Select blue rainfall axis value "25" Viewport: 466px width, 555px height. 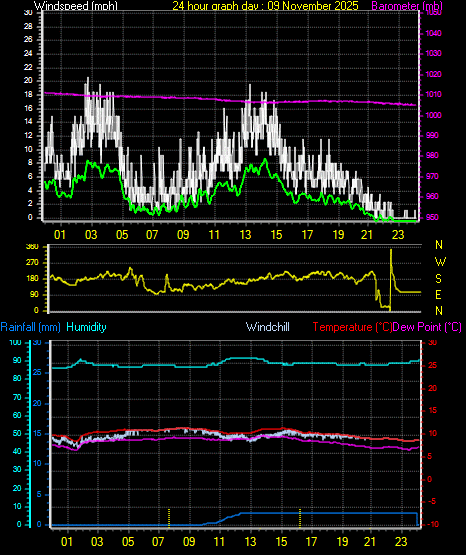click(x=37, y=373)
